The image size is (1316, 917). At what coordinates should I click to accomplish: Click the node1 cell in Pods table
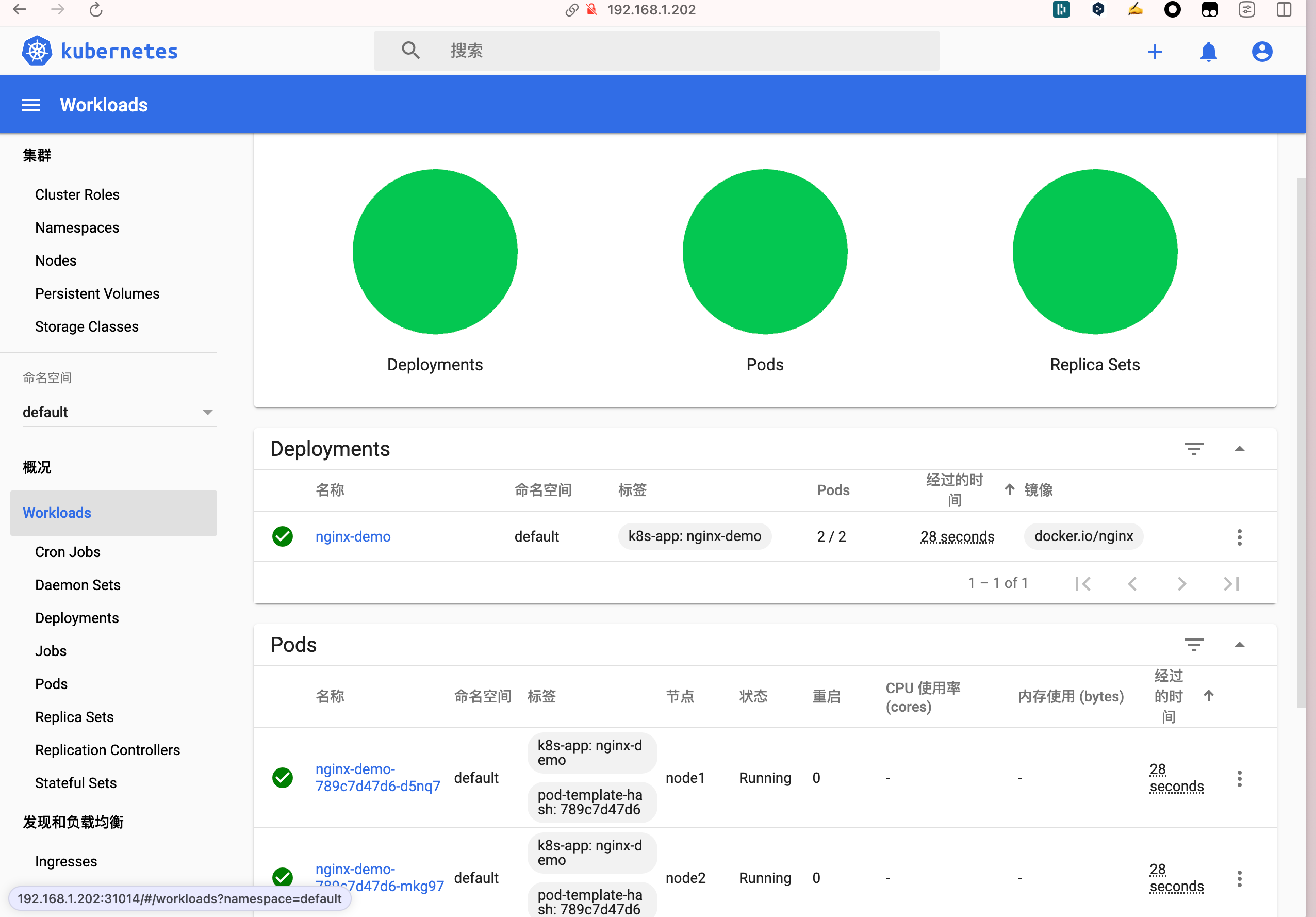pos(684,778)
